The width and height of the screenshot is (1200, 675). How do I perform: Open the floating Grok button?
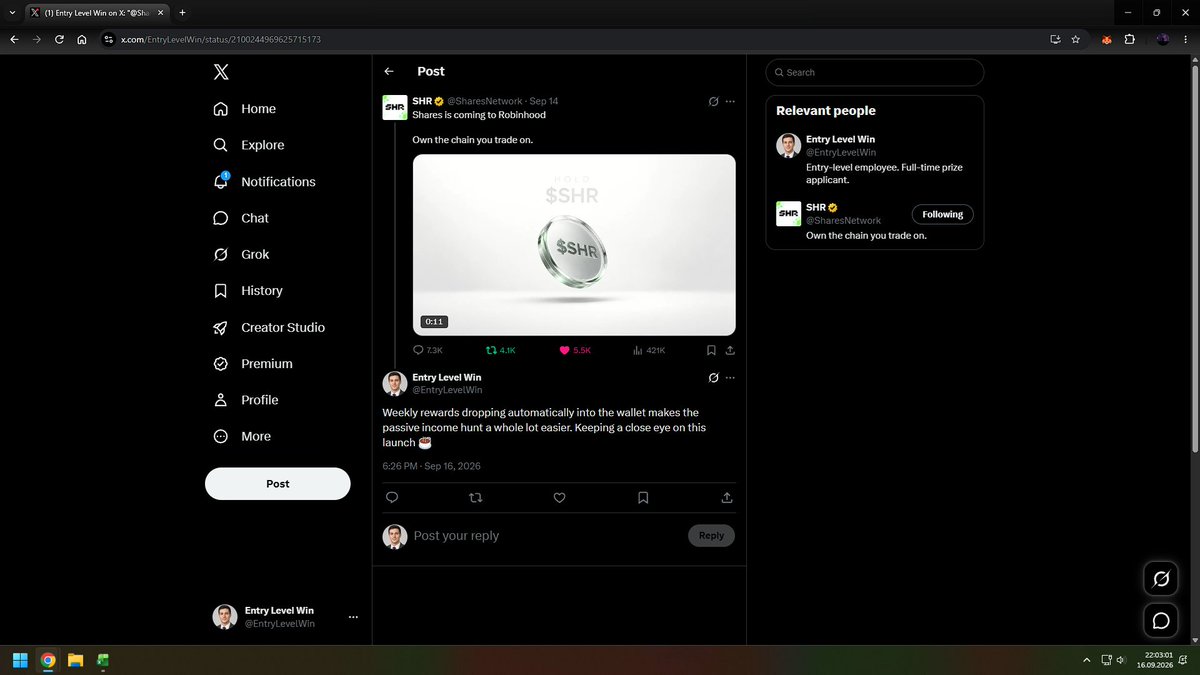tap(1161, 578)
